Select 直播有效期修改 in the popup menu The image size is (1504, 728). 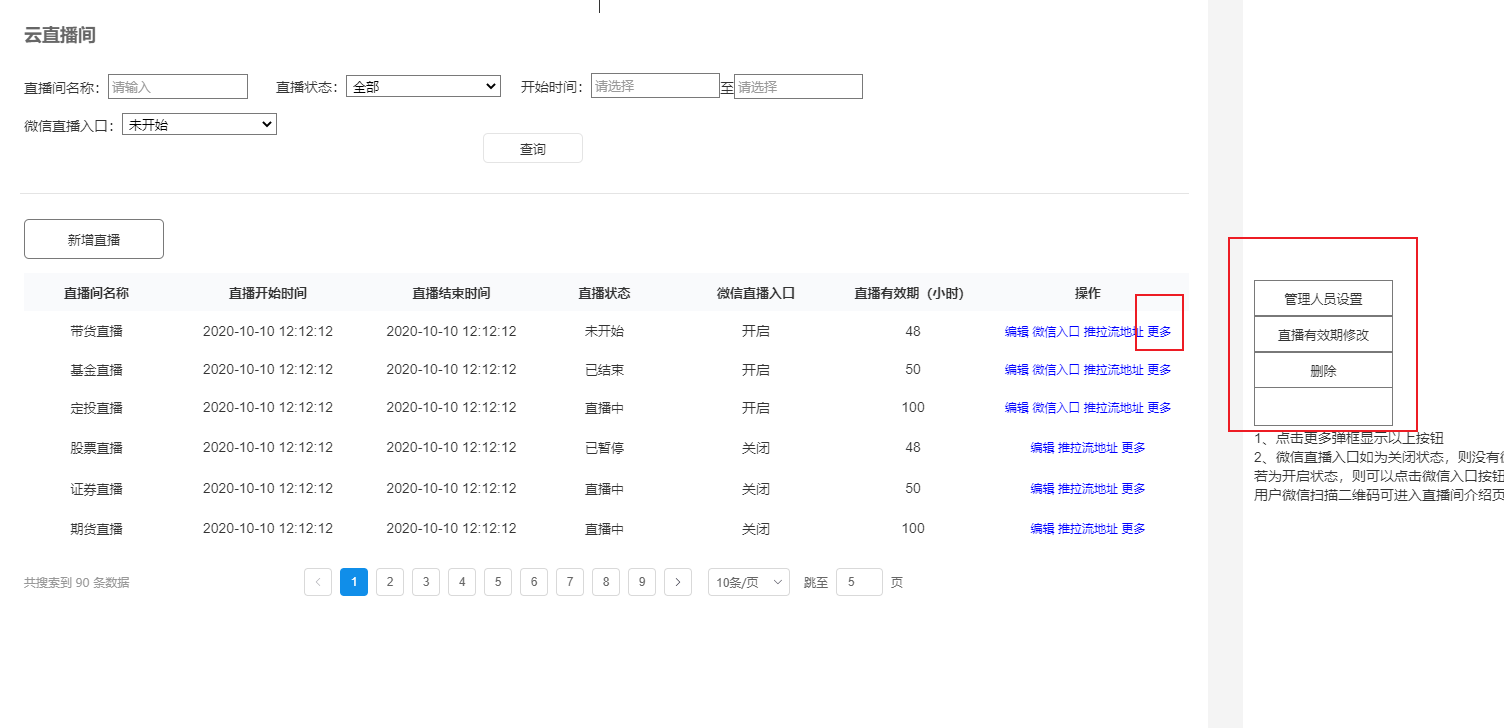pos(1322,333)
